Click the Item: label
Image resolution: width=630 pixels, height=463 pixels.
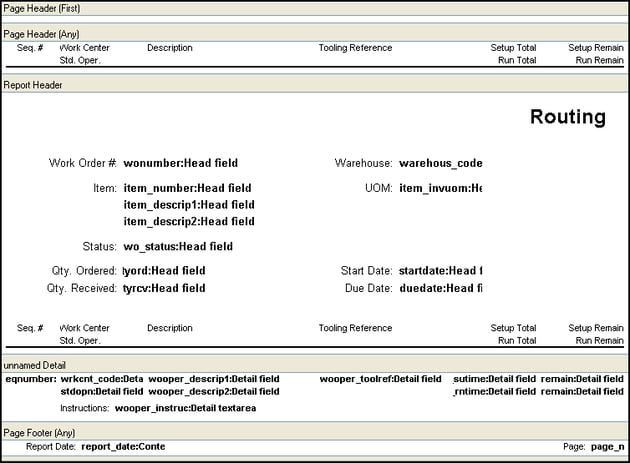point(105,188)
